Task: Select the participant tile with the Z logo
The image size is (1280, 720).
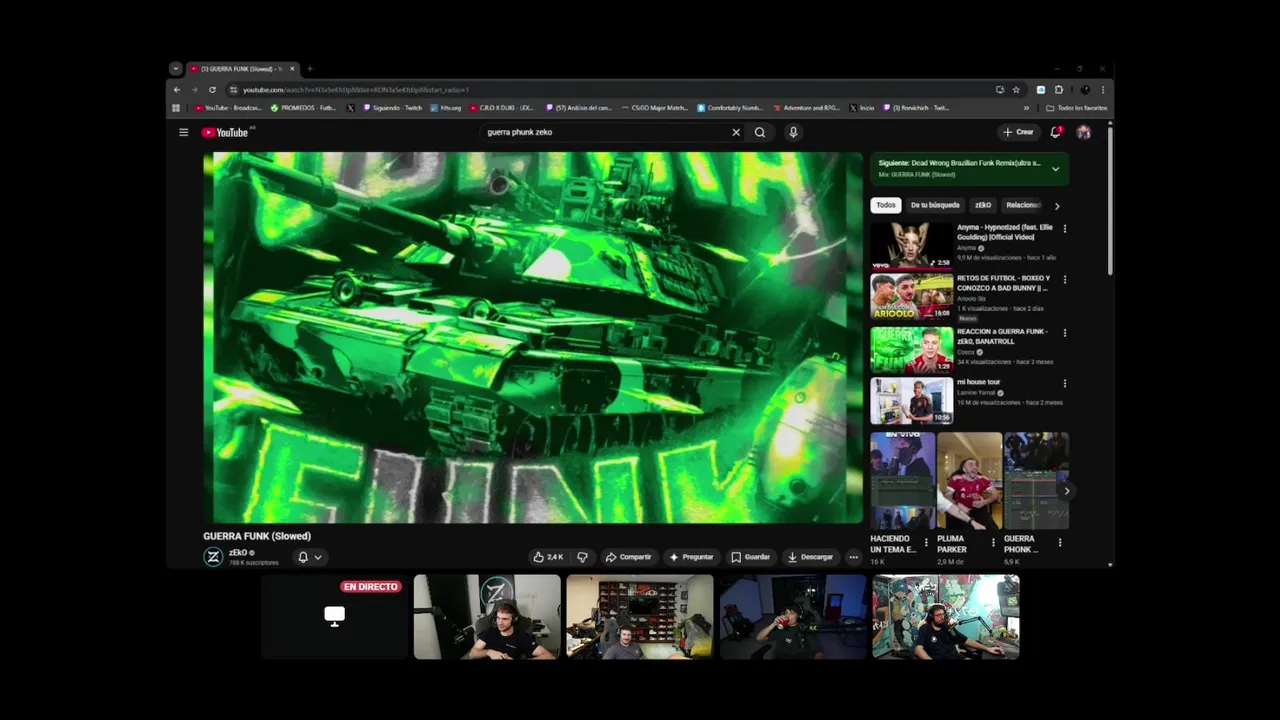Action: [487, 617]
